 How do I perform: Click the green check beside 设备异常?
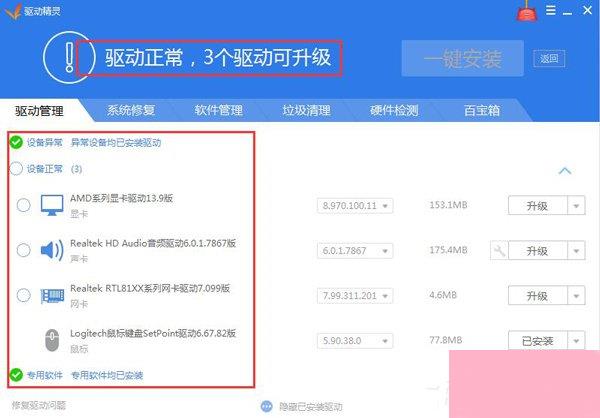(x=16, y=142)
